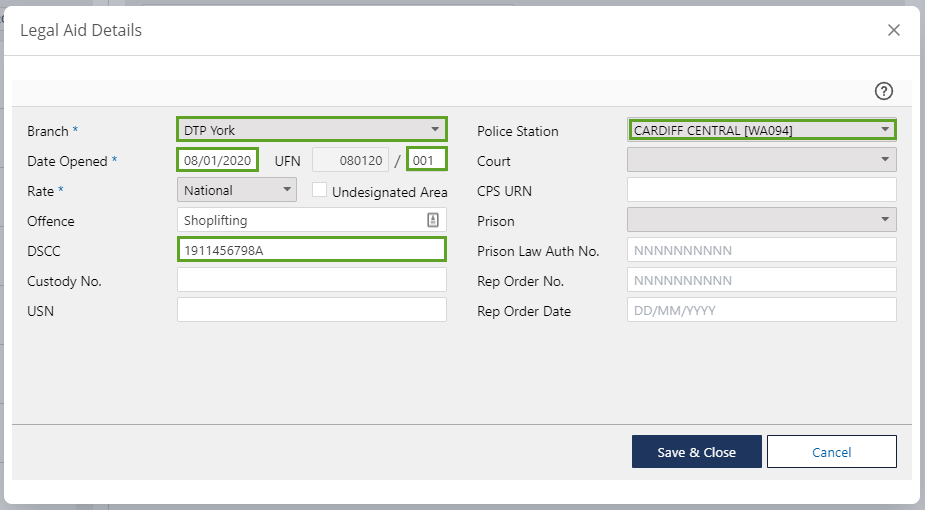The height and width of the screenshot is (510, 925).
Task: Click the Rep Order No. field
Action: pyautogui.click(x=761, y=281)
